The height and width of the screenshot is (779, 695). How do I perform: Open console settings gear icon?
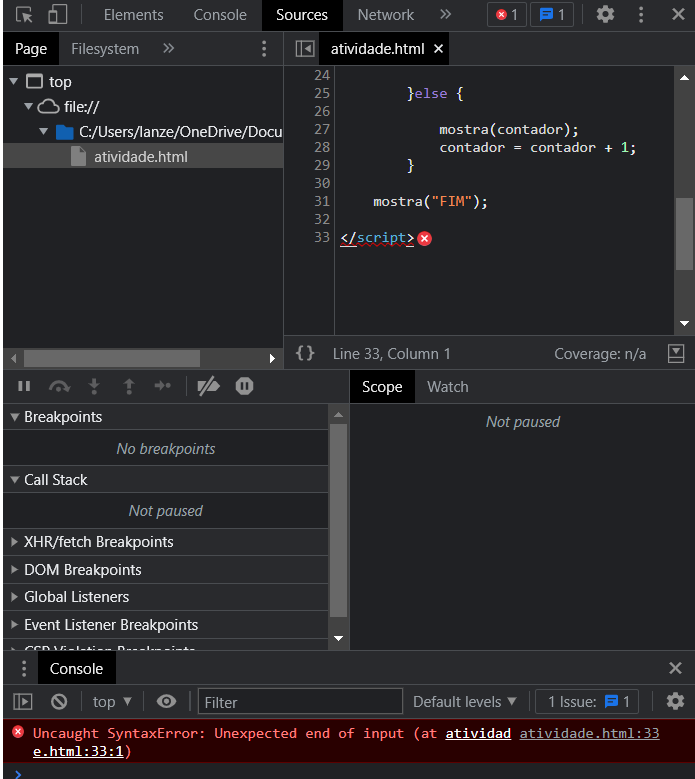tap(675, 701)
